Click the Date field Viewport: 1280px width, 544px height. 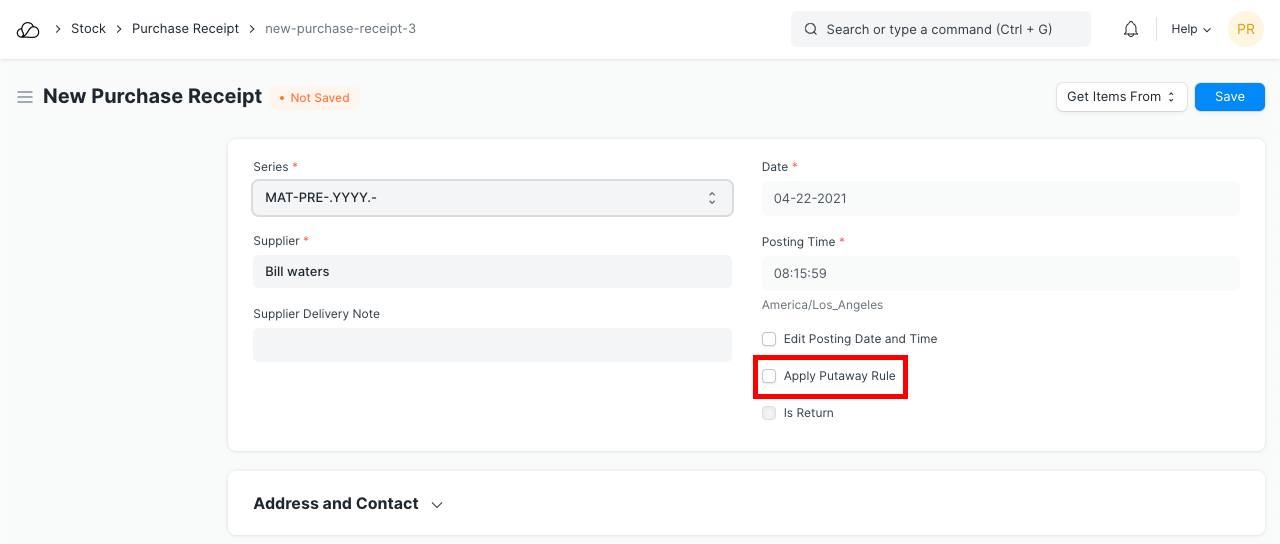1000,198
